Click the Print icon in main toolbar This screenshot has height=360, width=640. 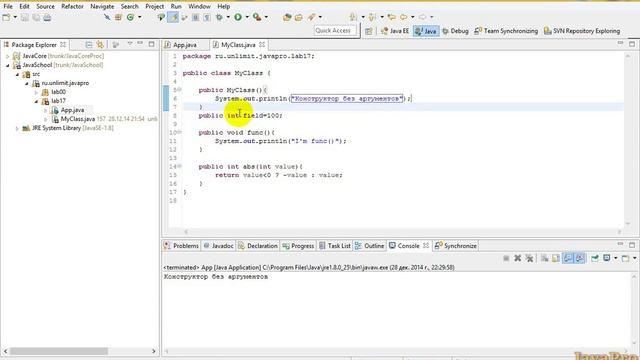tap(47, 17)
